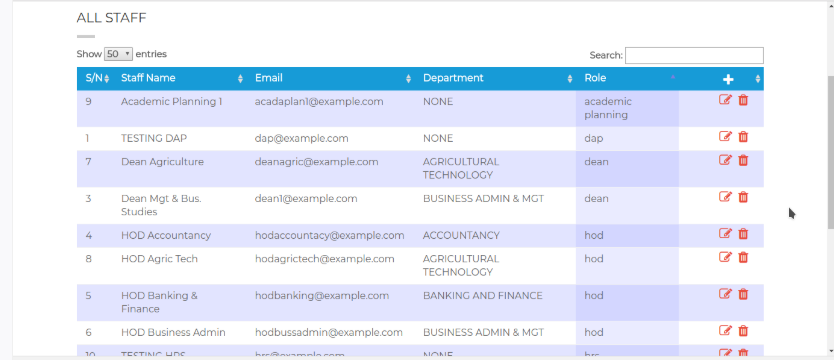Click the Dean Agriculture name cell
The height and width of the screenshot is (360, 834).
[180, 169]
